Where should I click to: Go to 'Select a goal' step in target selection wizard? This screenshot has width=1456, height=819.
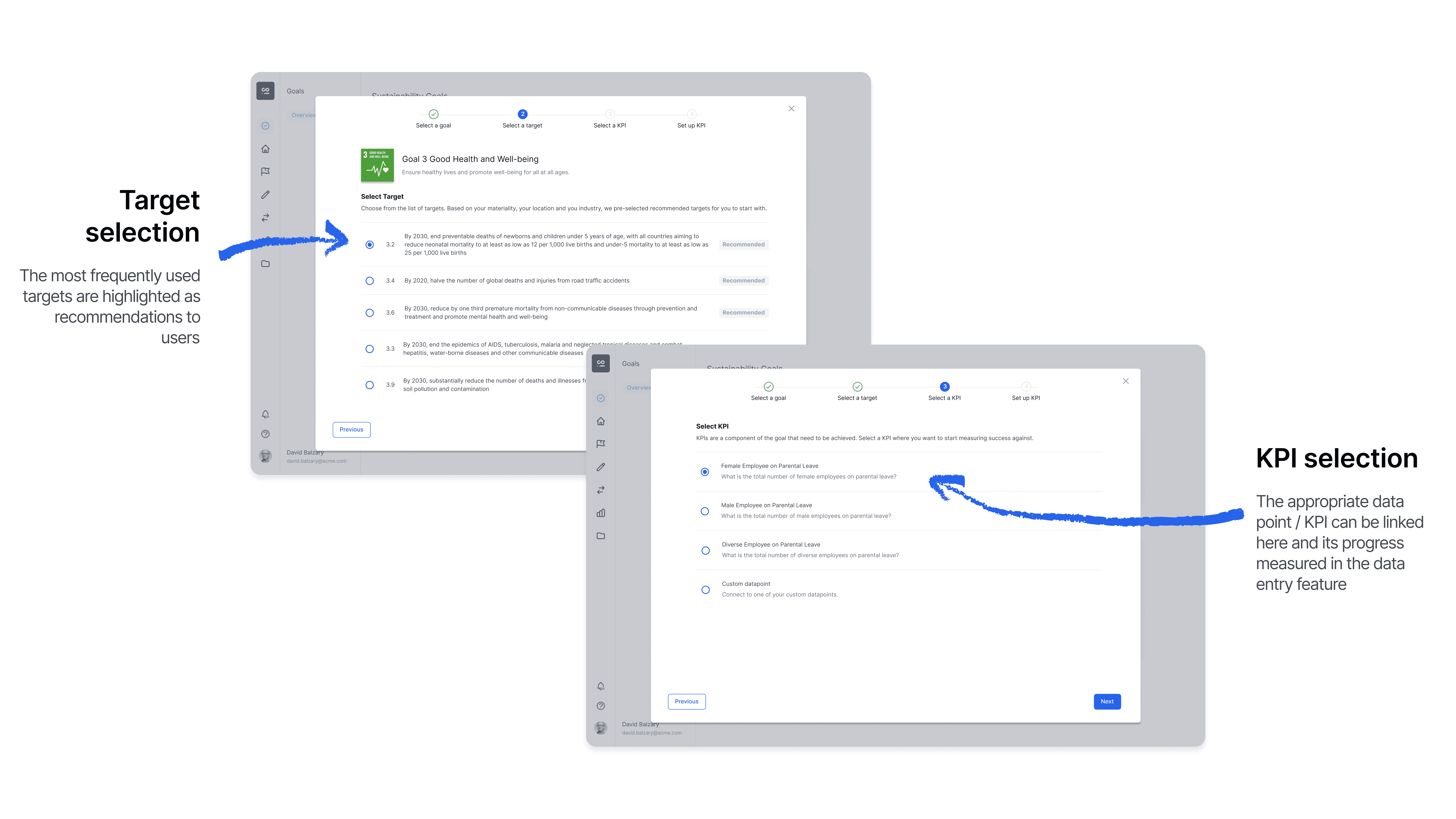(433, 119)
